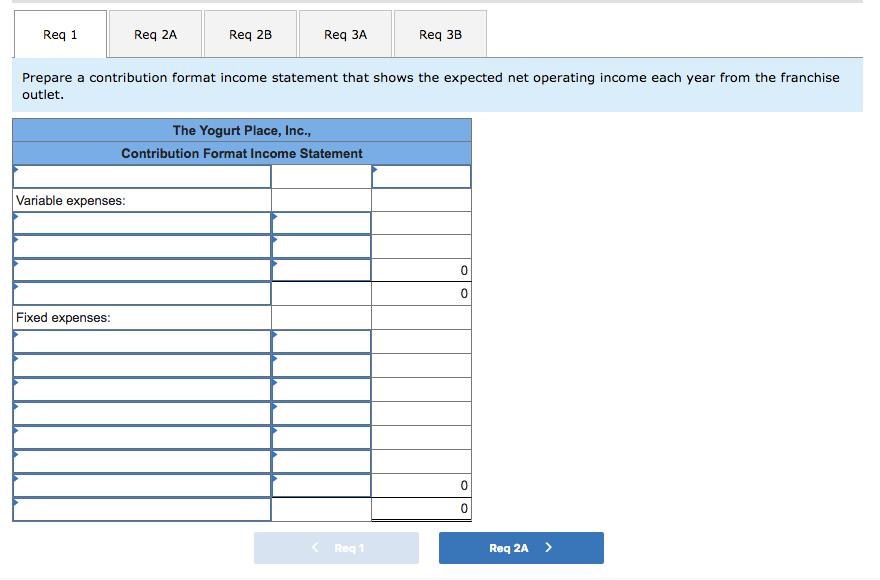880x580 pixels.
Task: Select the first variable expense amount cell
Action: pos(322,223)
